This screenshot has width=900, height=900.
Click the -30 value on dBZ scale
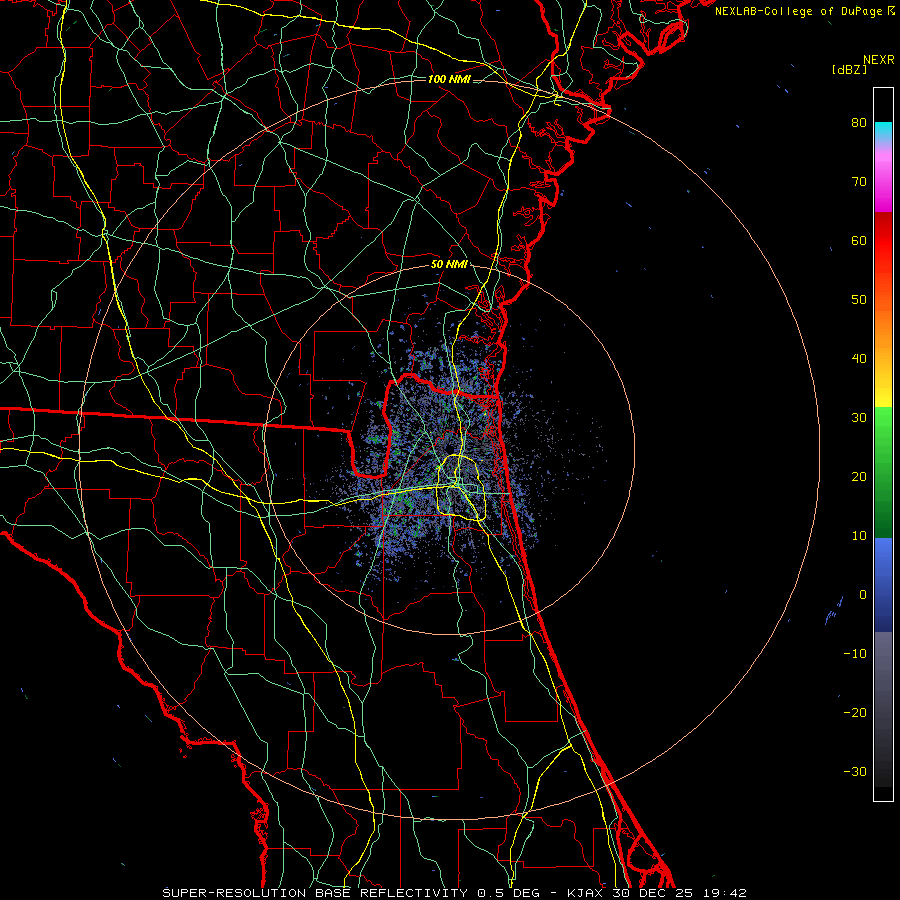[x=855, y=772]
